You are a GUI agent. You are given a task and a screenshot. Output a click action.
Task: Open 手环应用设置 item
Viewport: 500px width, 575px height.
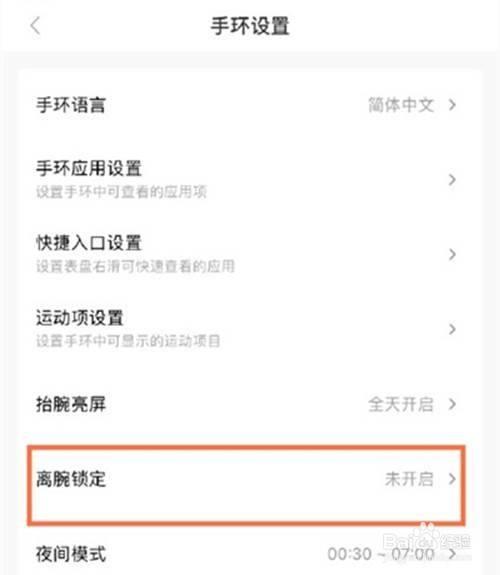[249, 180]
